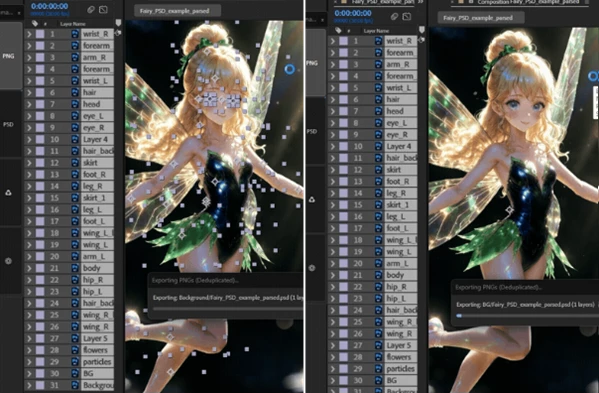Click label color of layer 9 in right panel

pyautogui.click(x=344, y=134)
